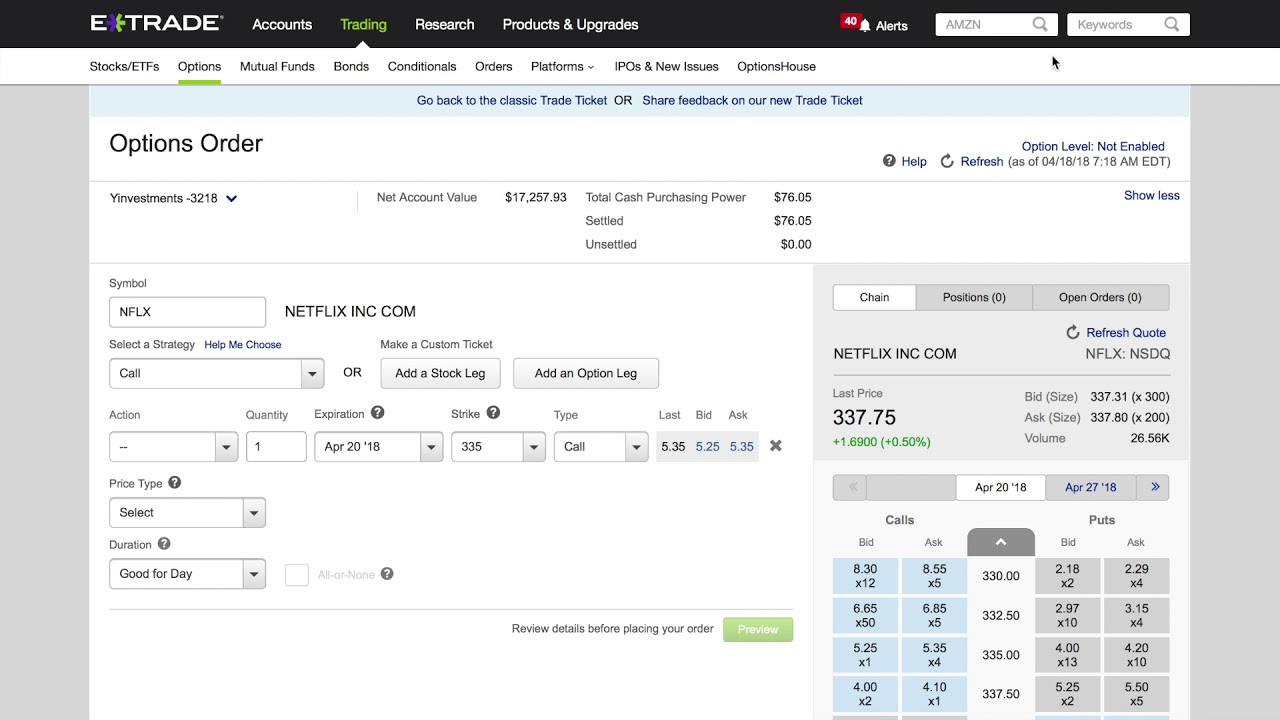1280x720 pixels.
Task: Share feedback on new Trade Ticket
Action: [752, 100]
